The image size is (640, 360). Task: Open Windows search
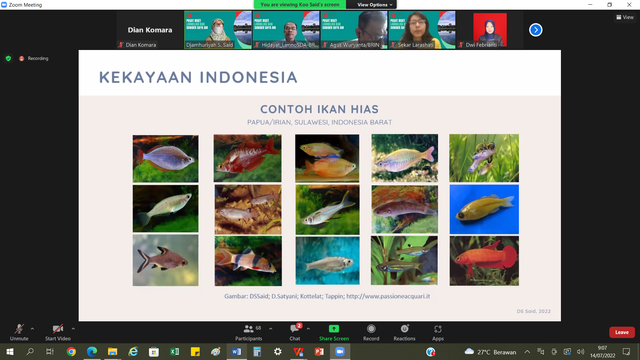click(x=30, y=351)
